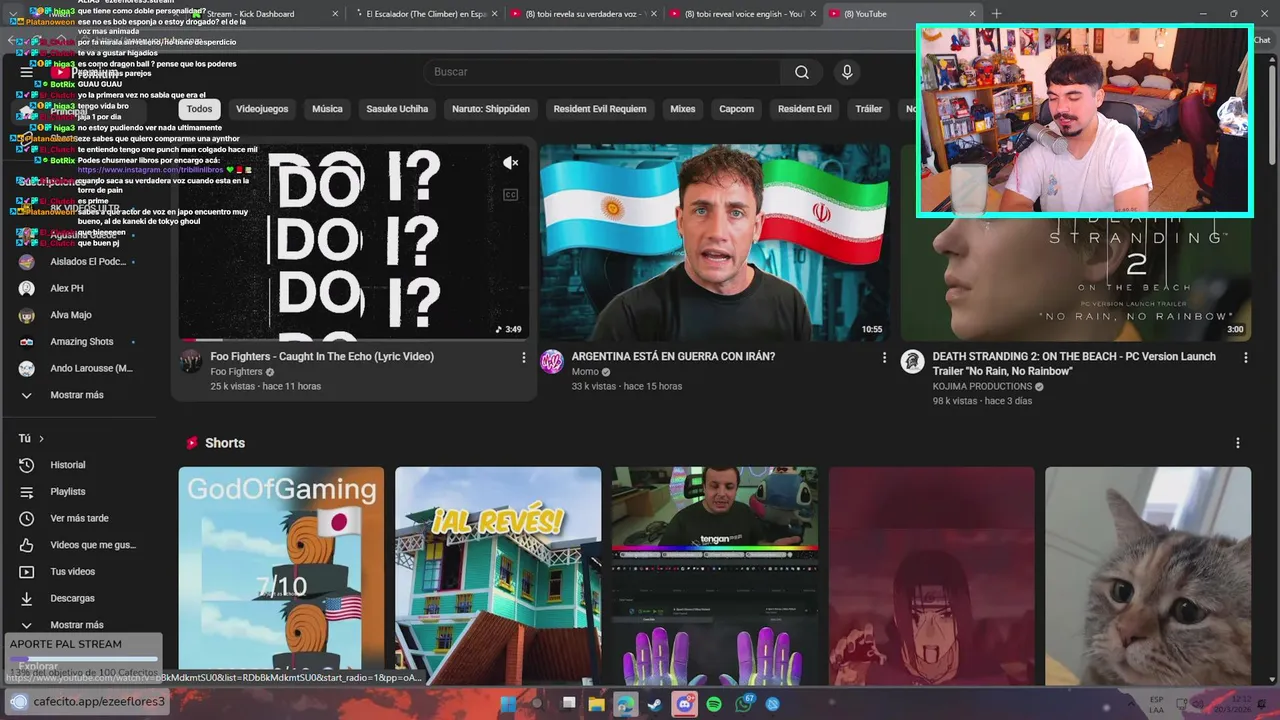Filter by Sasuke Uchiha chip

[x=397, y=109]
